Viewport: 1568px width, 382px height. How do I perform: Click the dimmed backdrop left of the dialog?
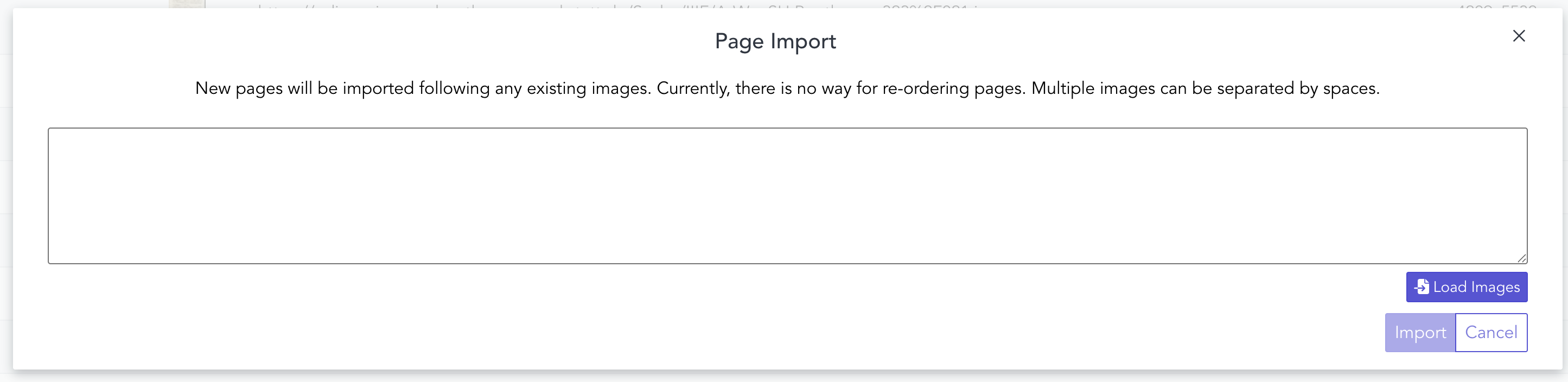(6, 182)
